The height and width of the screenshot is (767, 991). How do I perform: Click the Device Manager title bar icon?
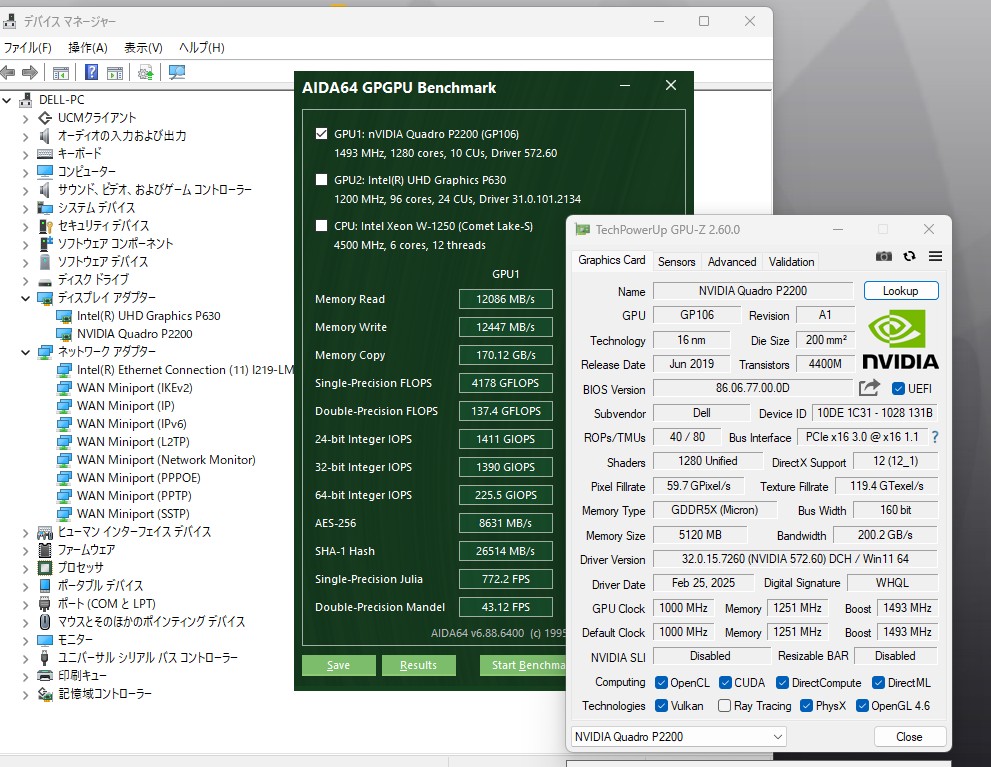pos(9,21)
